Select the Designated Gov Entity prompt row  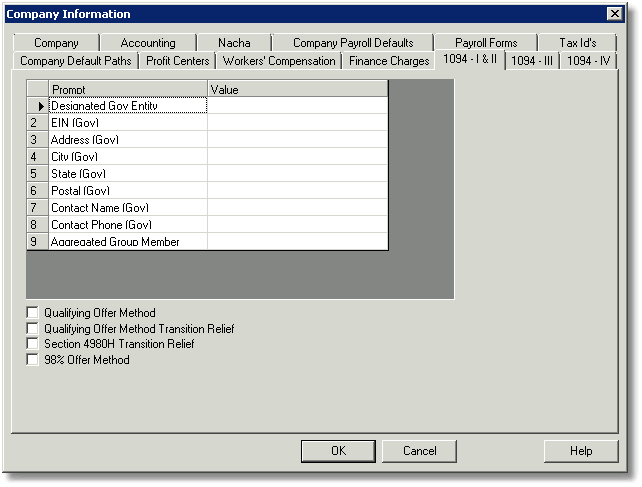(128, 106)
